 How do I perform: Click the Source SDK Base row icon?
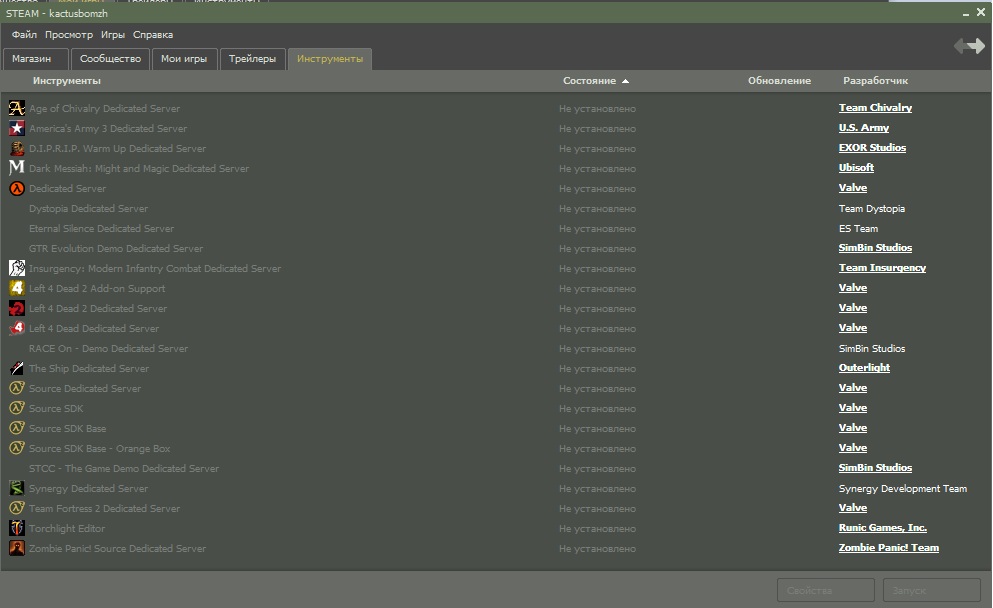[17, 429]
